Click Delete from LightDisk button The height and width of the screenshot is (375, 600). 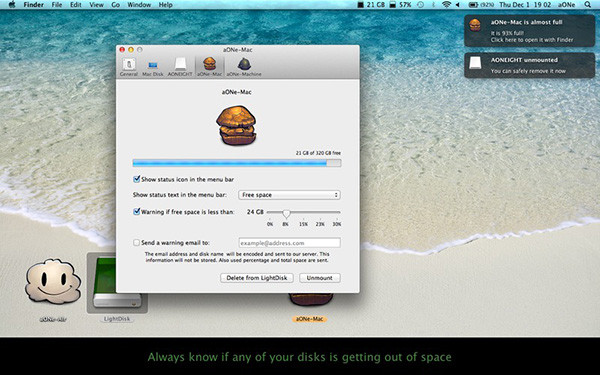(257, 278)
